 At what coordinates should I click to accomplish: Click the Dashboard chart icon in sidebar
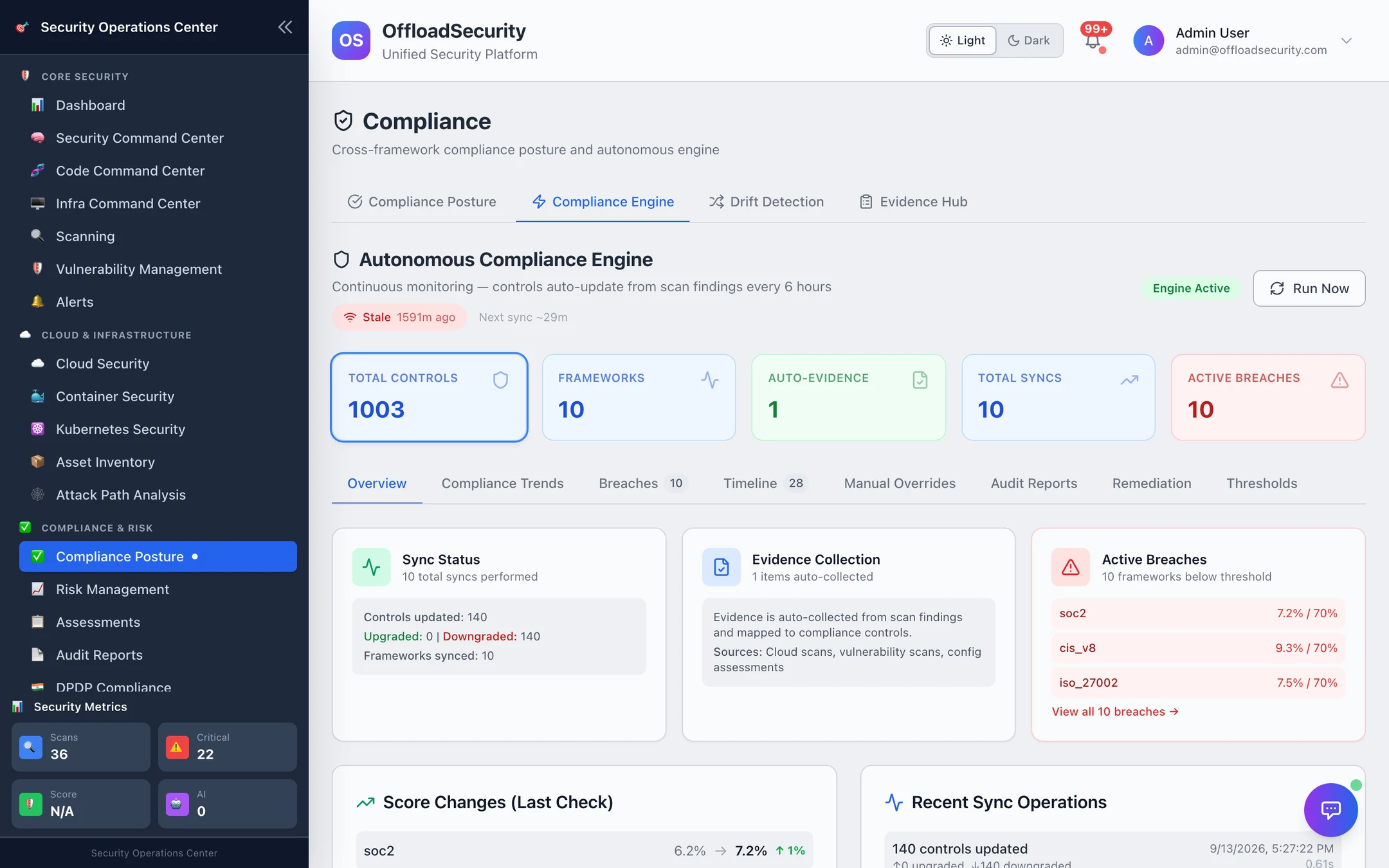tap(38, 105)
